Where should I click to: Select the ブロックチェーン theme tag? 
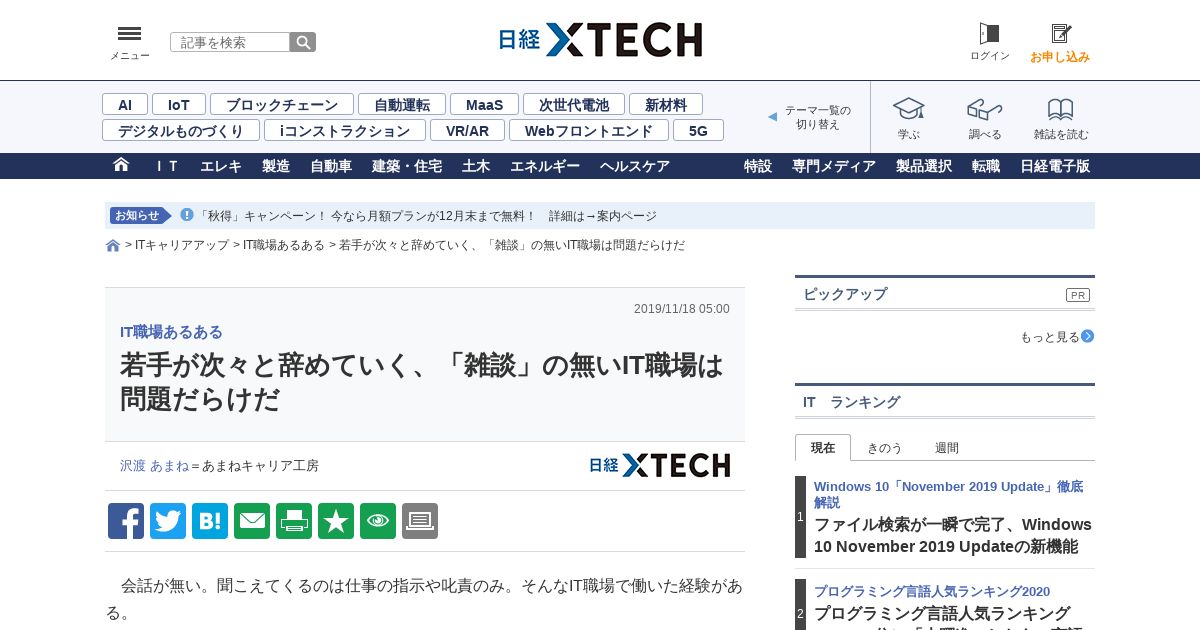282,104
